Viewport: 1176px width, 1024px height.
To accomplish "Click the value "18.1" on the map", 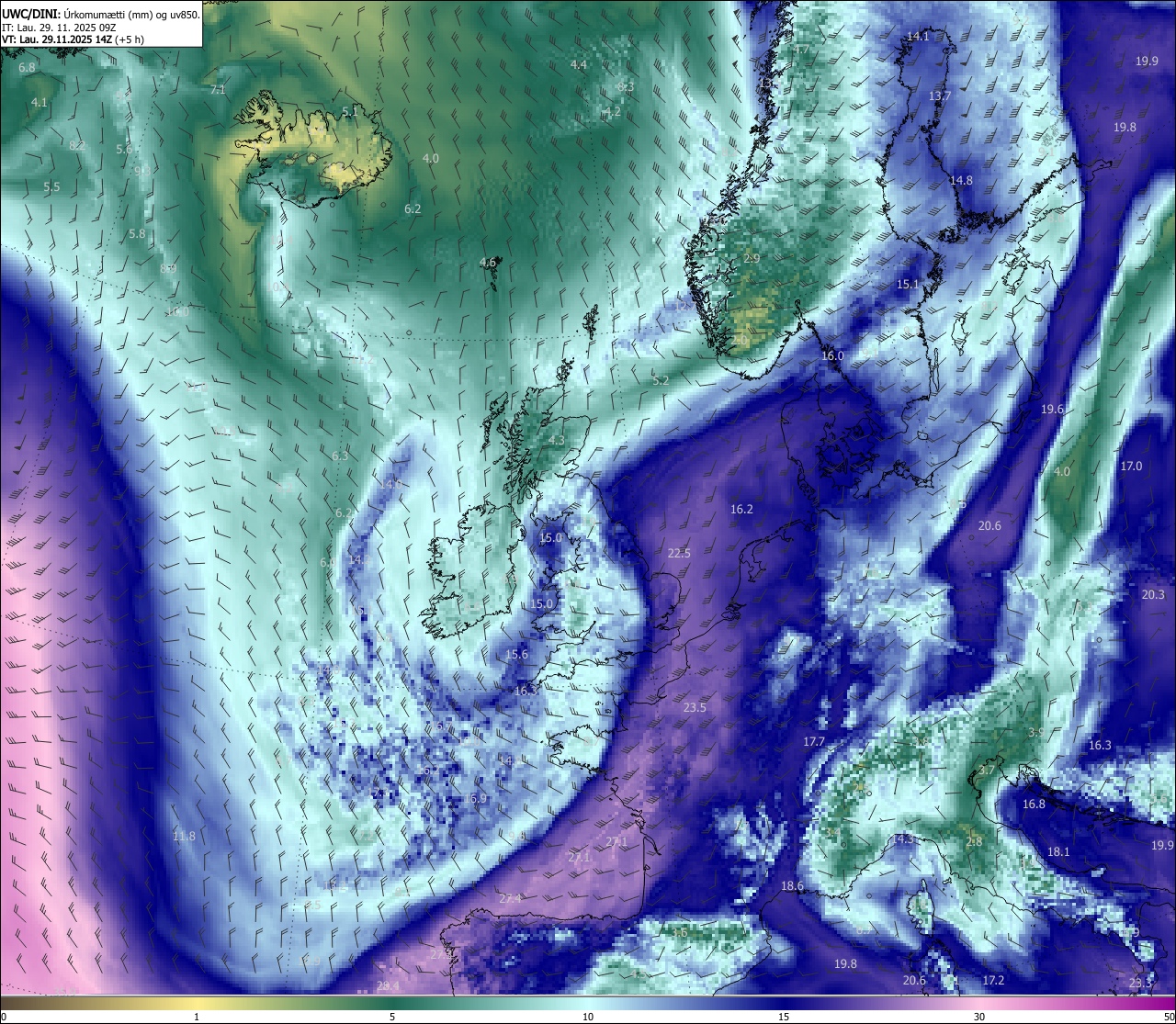I will pos(1058,852).
